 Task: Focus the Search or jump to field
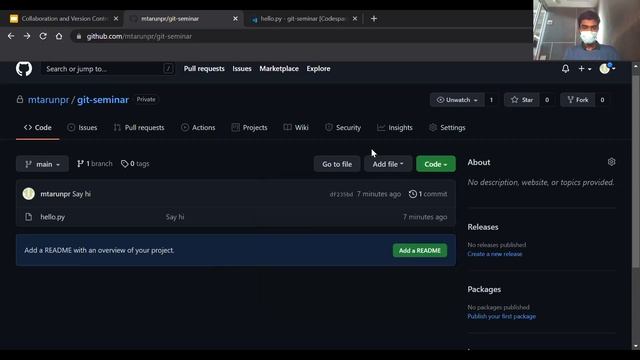click(x=108, y=69)
